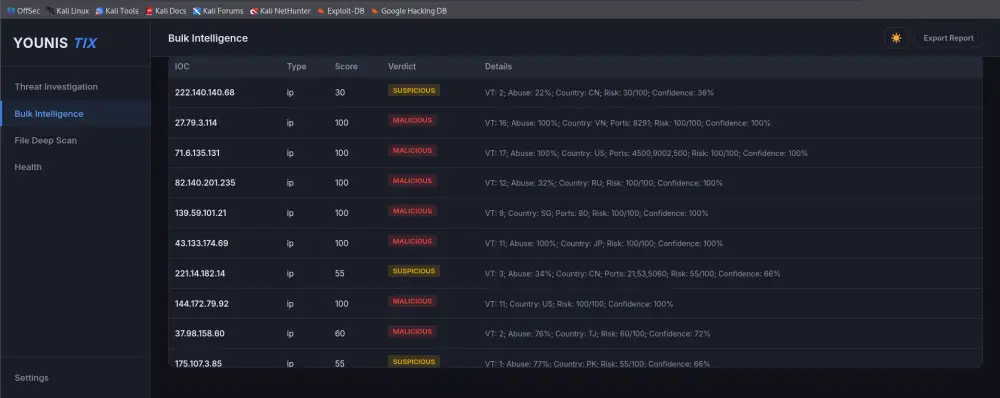Open the Google Hacking DB bookmark
This screenshot has height=398, width=1000.
tap(409, 11)
